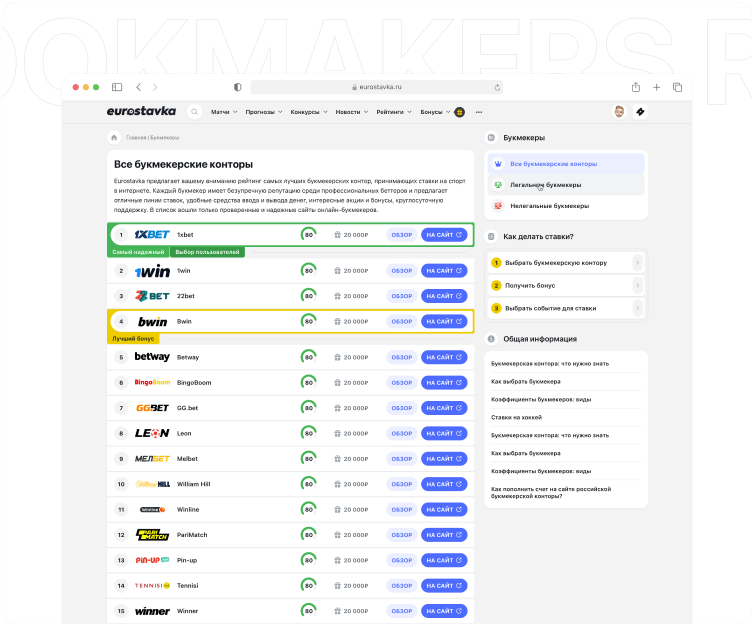Select 'Нелегальные букмекеры' in the sidebar
752x624 pixels.
click(x=547, y=206)
